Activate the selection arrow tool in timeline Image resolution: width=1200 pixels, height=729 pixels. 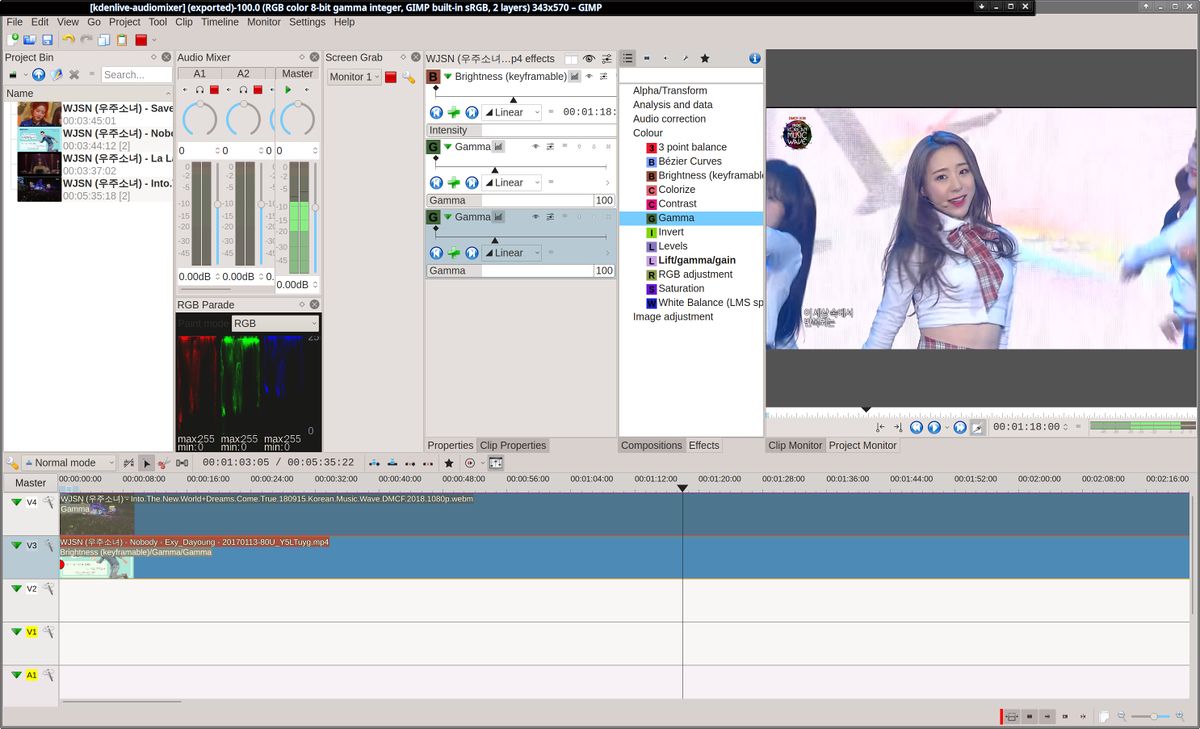tap(146, 463)
